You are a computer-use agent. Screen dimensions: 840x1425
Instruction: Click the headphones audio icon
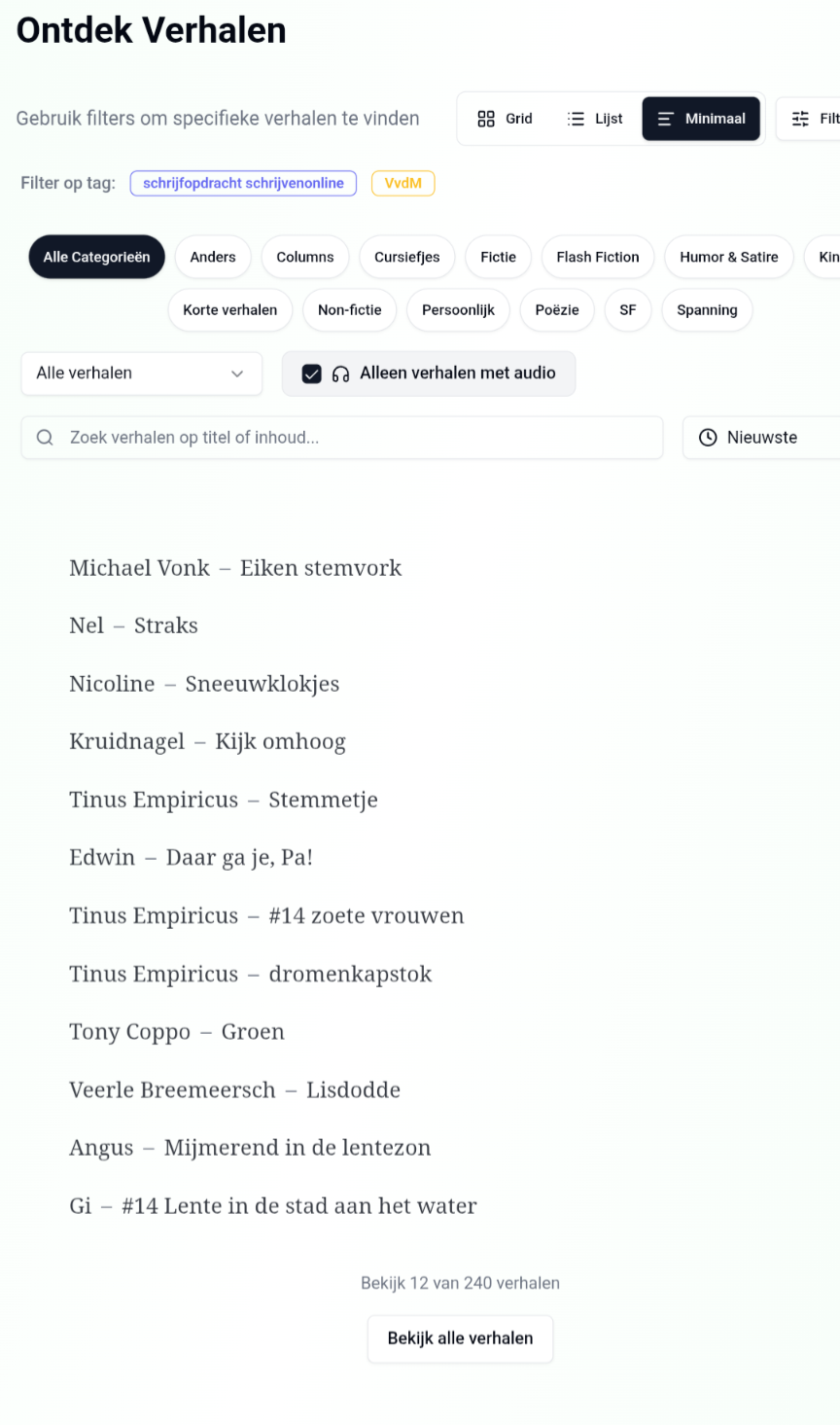(x=340, y=374)
